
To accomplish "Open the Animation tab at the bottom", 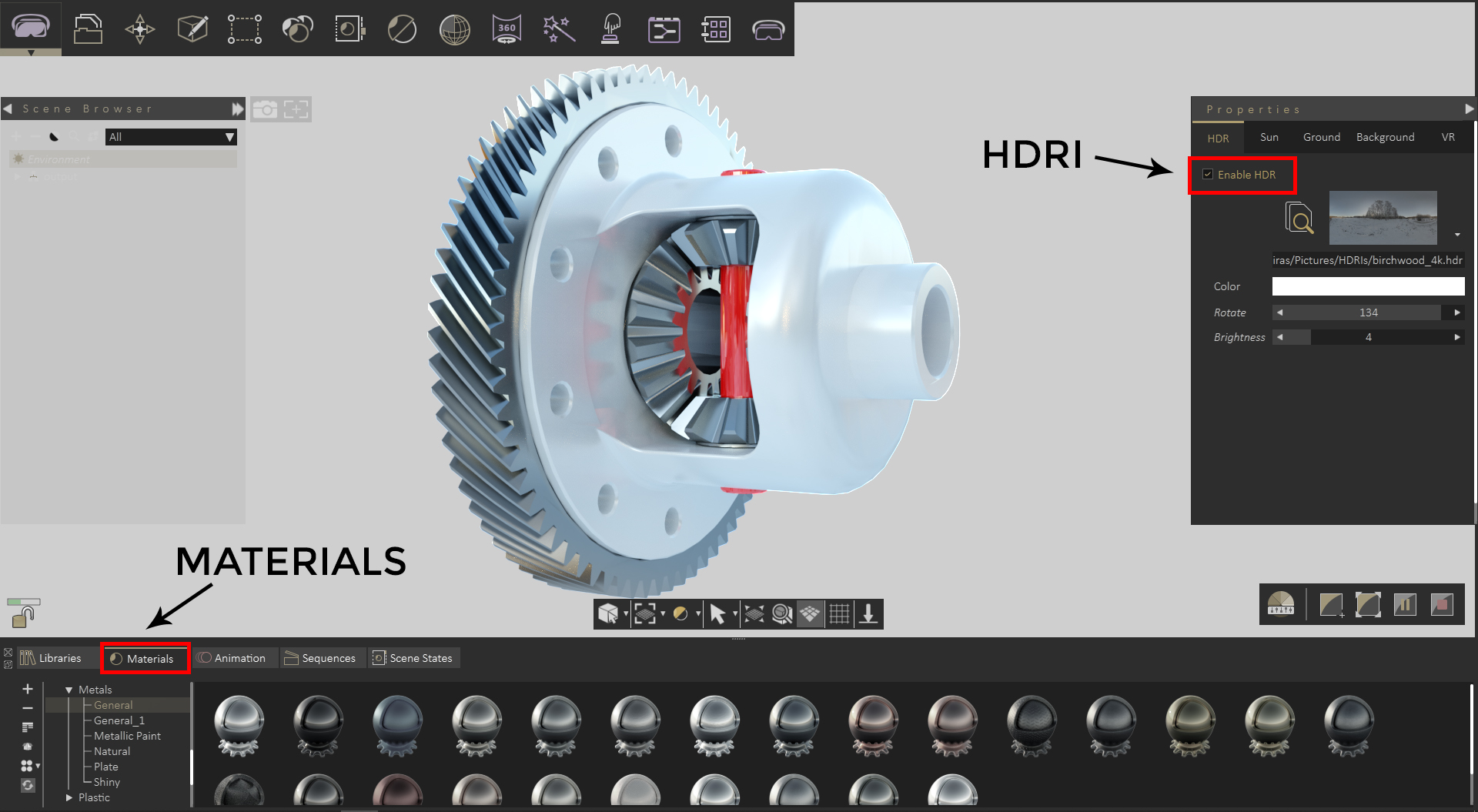I will pos(235,658).
